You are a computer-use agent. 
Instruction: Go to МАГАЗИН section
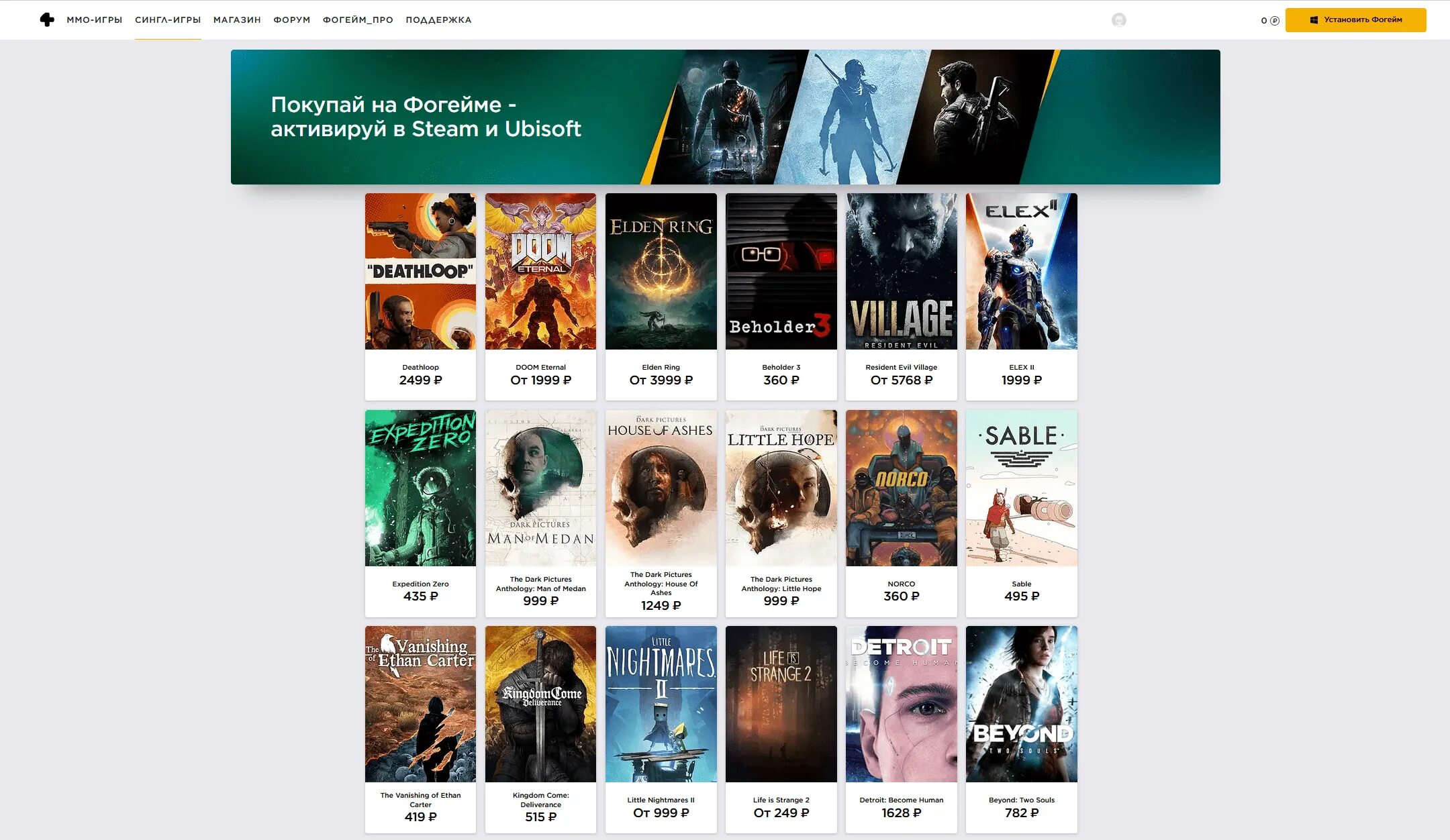[237, 20]
